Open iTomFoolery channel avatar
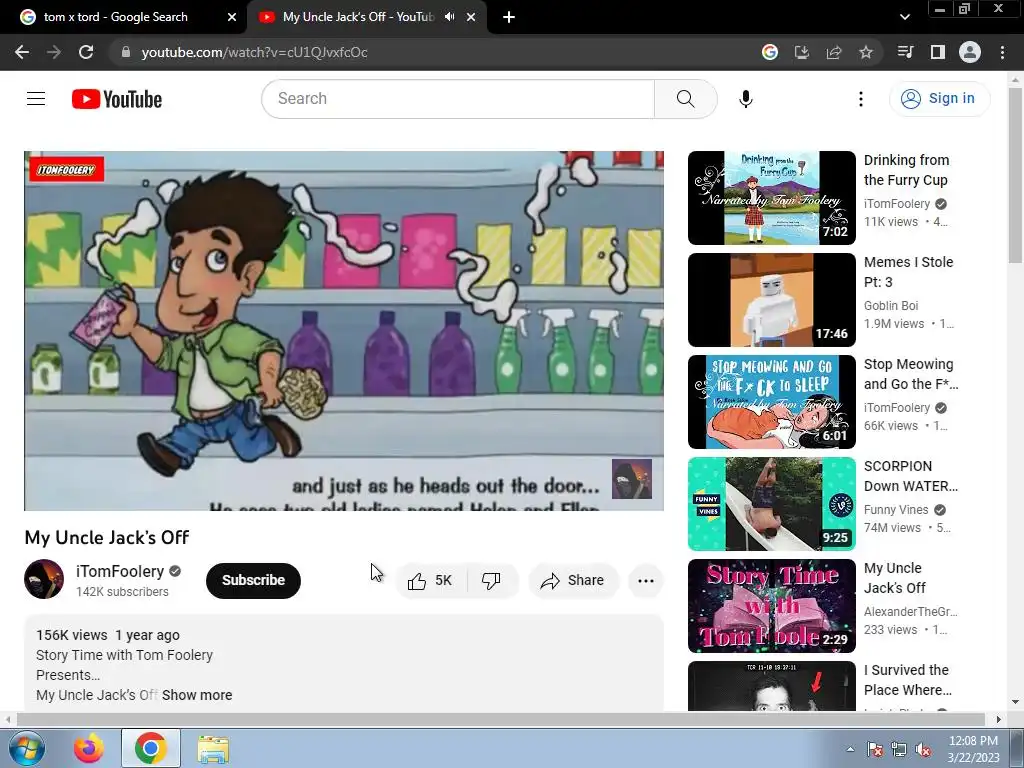Screen dimensions: 1024x768 44,579
